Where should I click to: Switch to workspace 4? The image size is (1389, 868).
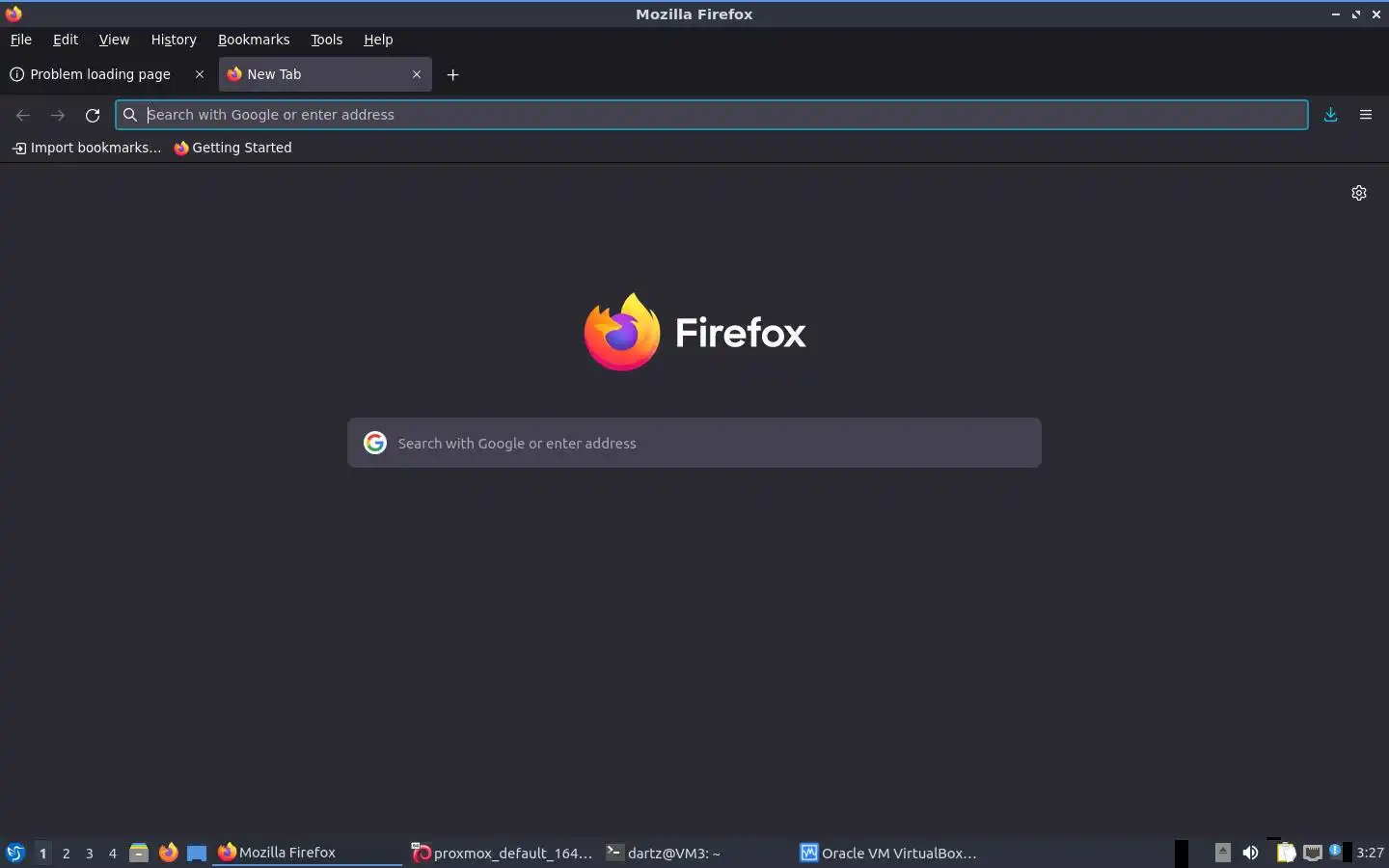click(x=113, y=853)
